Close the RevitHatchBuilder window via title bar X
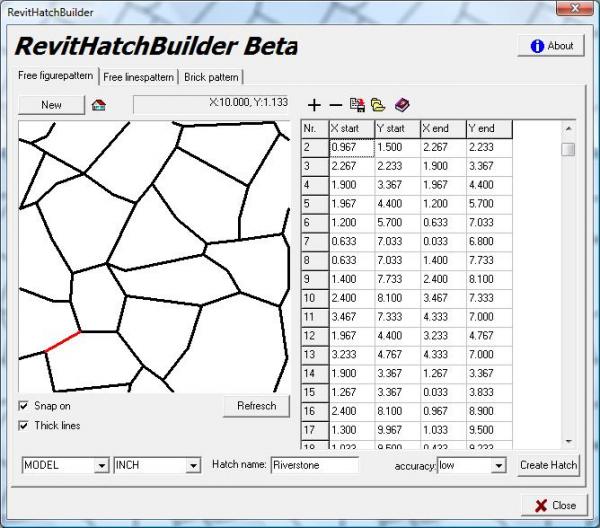Image resolution: width=600 pixels, height=528 pixels. coord(575,8)
